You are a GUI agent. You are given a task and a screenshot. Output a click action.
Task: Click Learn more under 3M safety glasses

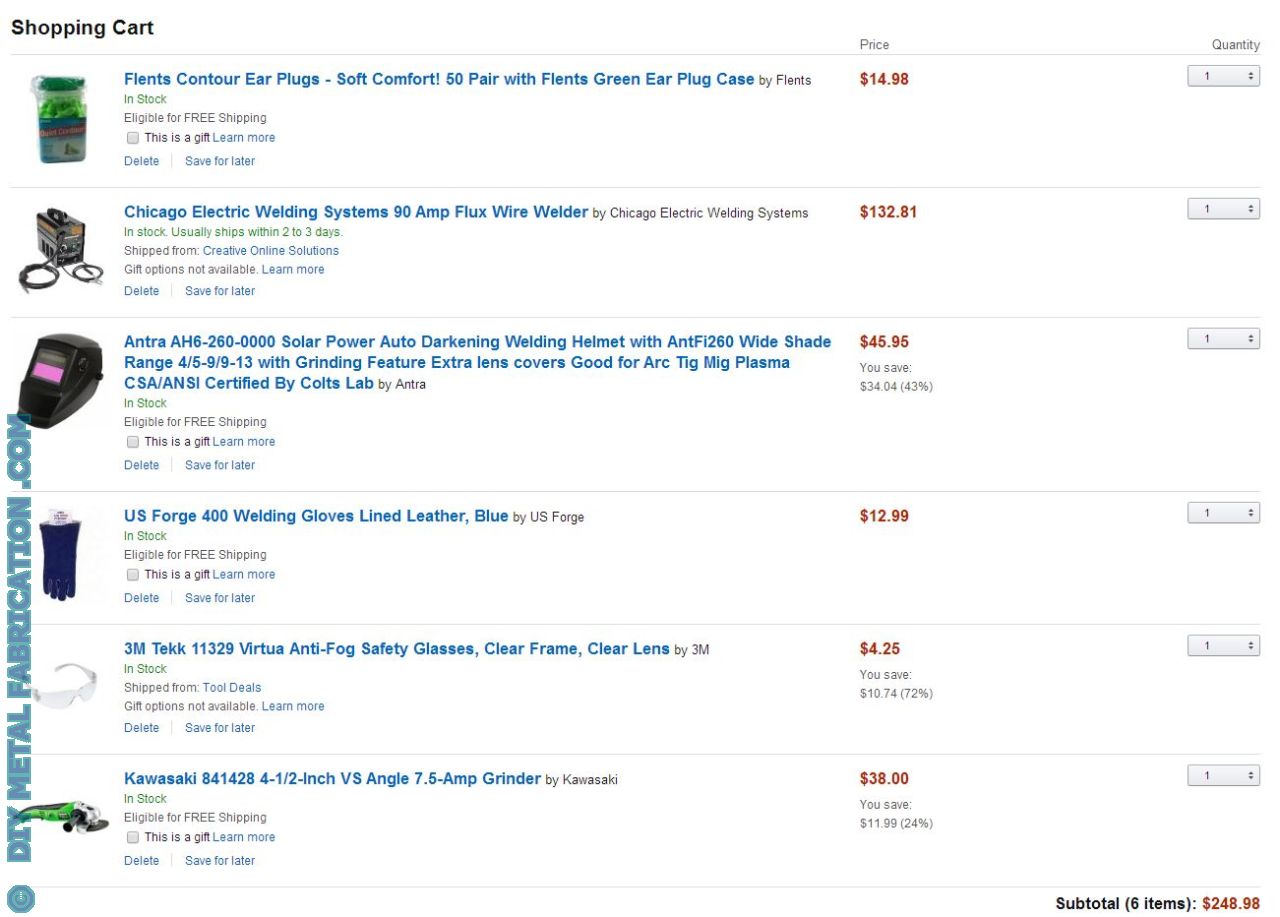pos(293,707)
